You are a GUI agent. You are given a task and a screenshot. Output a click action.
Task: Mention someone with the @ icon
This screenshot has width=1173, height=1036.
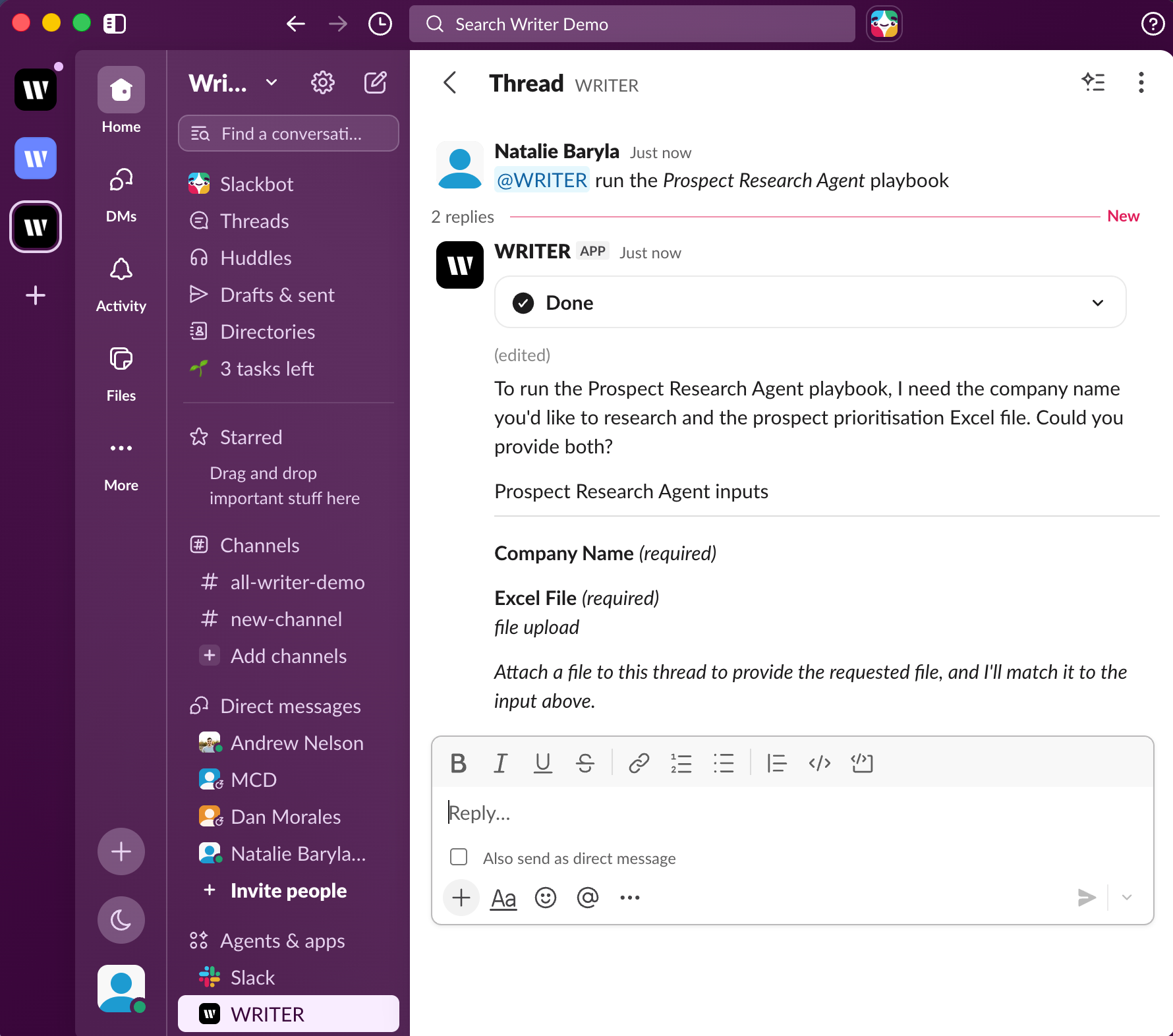588,898
